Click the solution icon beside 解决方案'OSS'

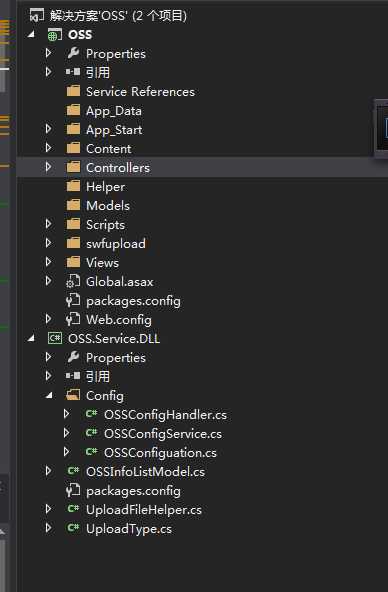[x=37, y=16]
